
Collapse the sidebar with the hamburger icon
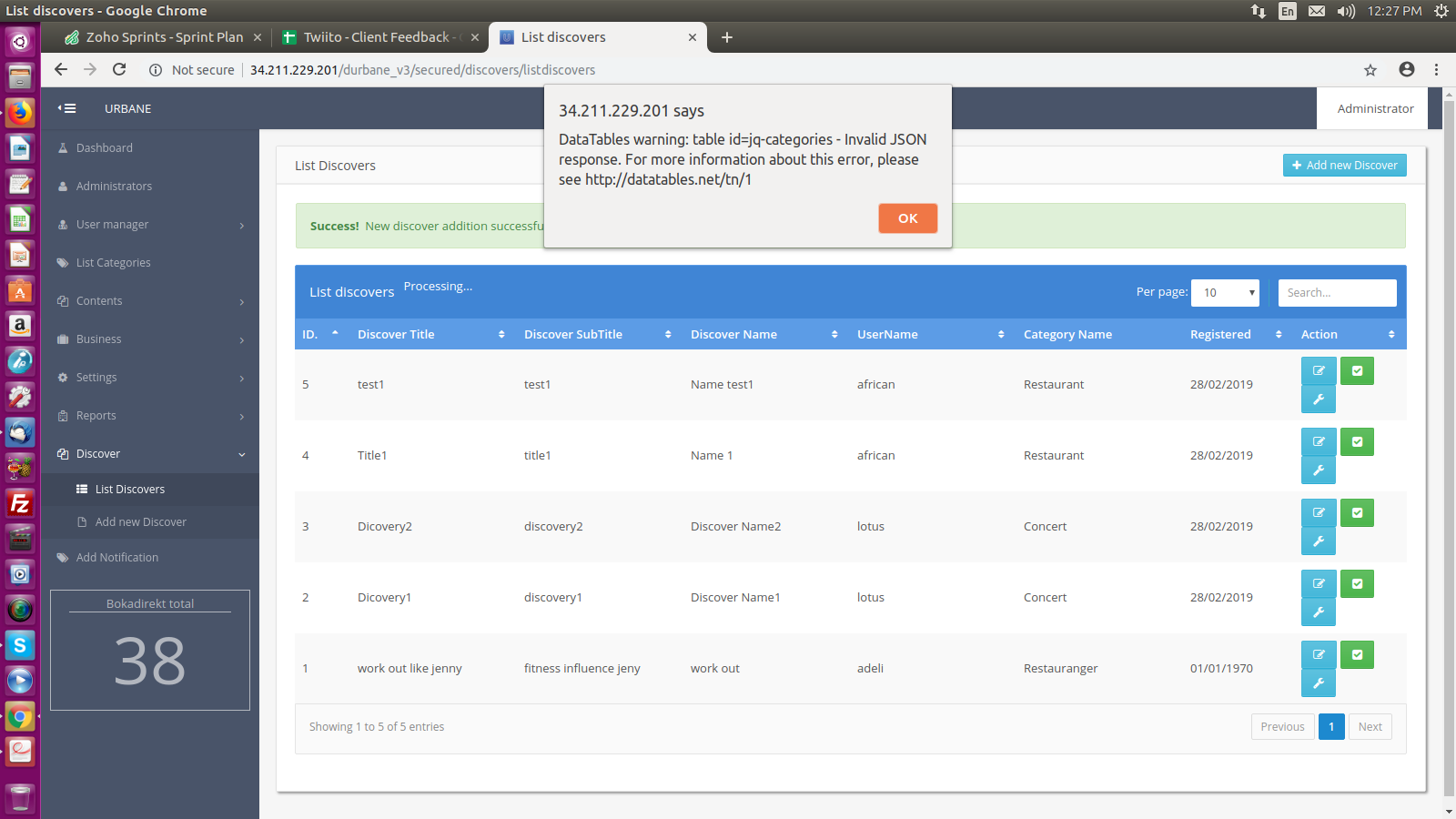click(x=66, y=108)
